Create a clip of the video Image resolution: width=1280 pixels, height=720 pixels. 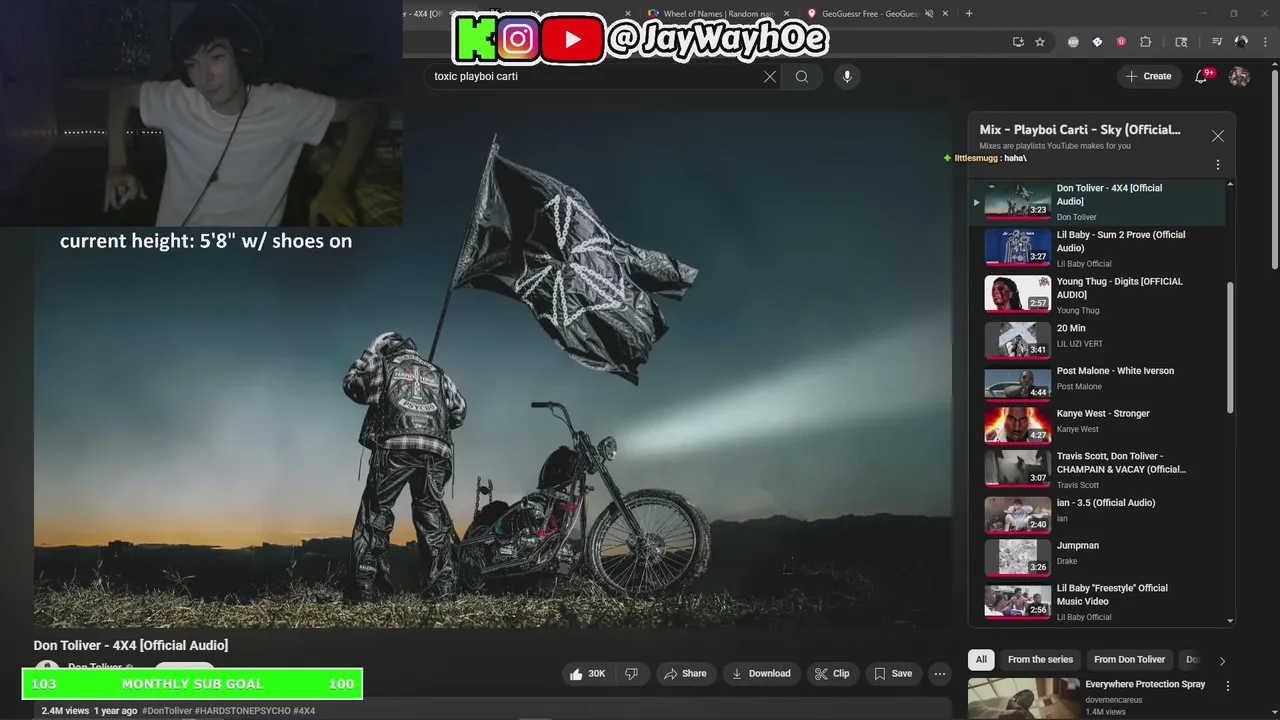pyautogui.click(x=832, y=674)
